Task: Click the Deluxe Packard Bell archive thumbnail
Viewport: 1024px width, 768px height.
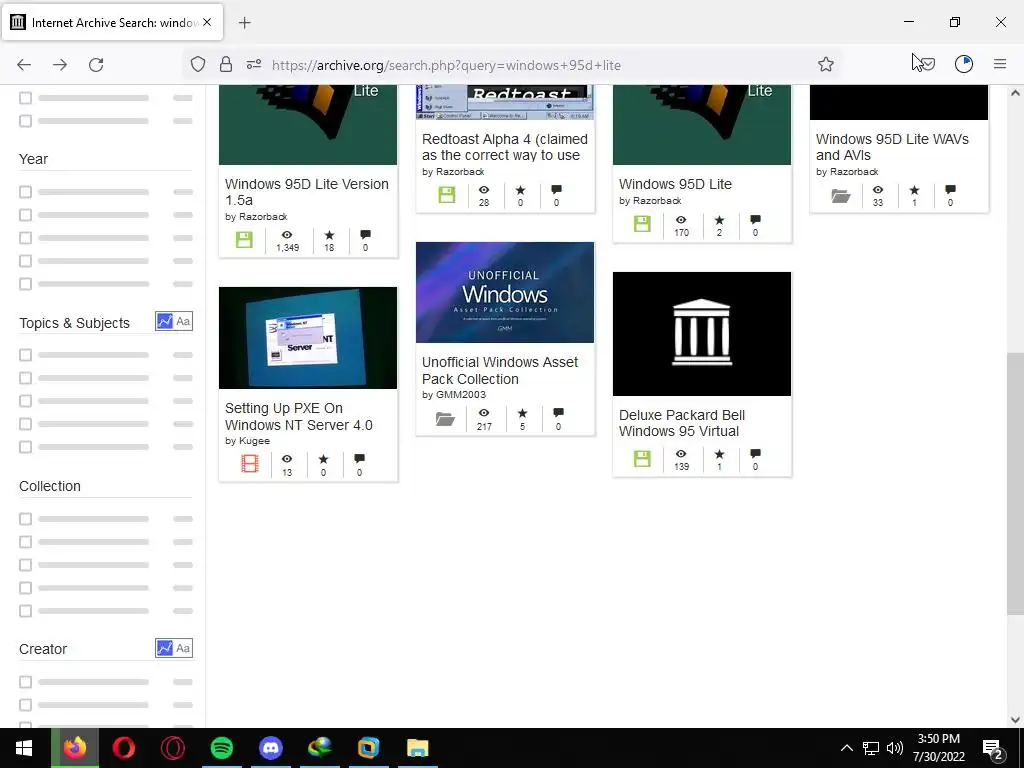Action: point(702,334)
